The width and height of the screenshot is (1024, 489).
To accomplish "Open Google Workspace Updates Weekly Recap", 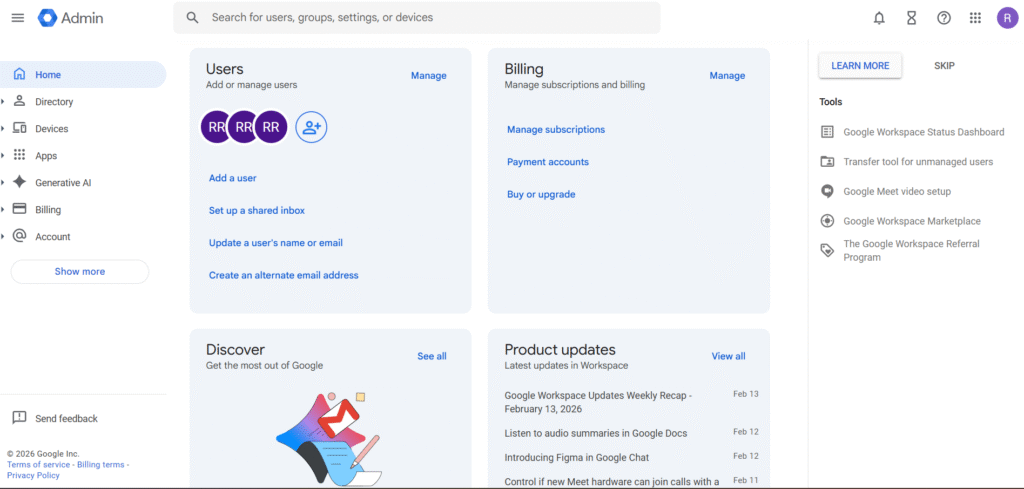I will pyautogui.click(x=598, y=402).
